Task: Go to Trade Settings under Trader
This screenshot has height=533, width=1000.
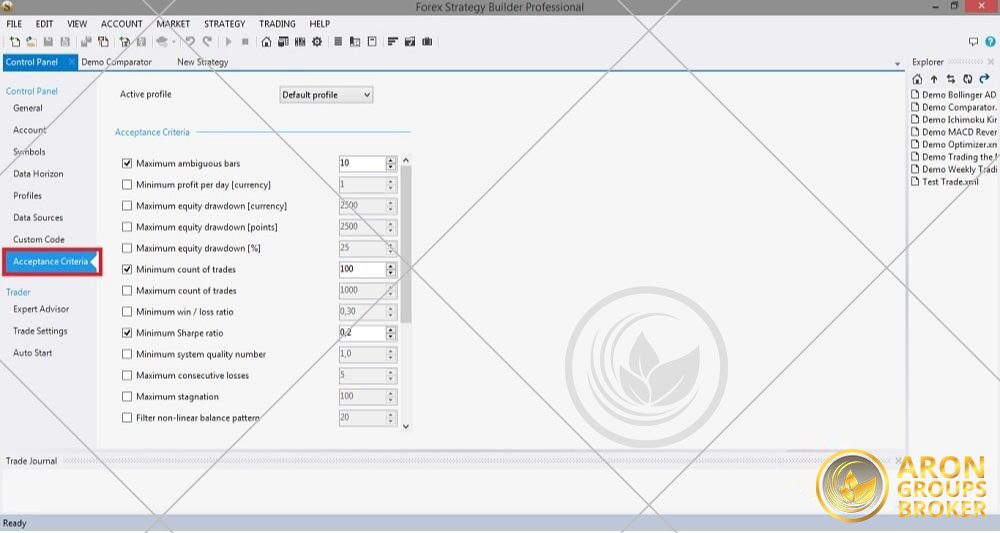Action: tap(40, 331)
